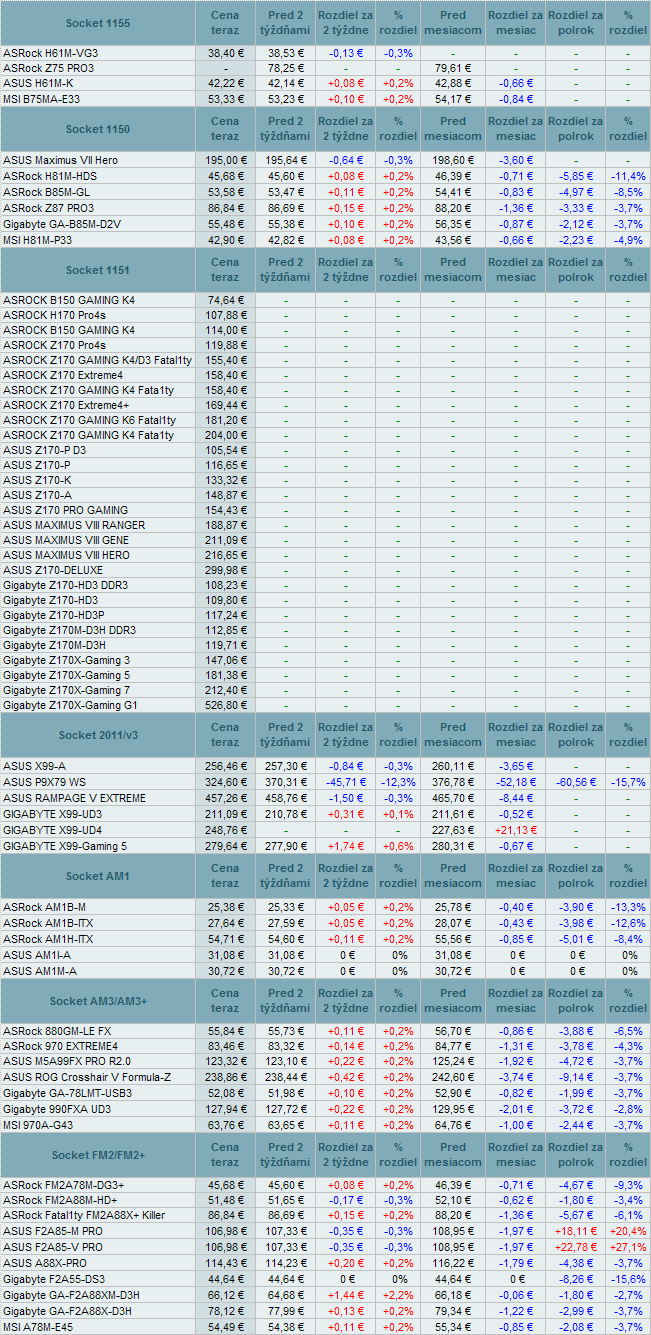Screen dimensions: 651x1335
Task: Click the Socket AM1 section header
Action: tap(98, 876)
